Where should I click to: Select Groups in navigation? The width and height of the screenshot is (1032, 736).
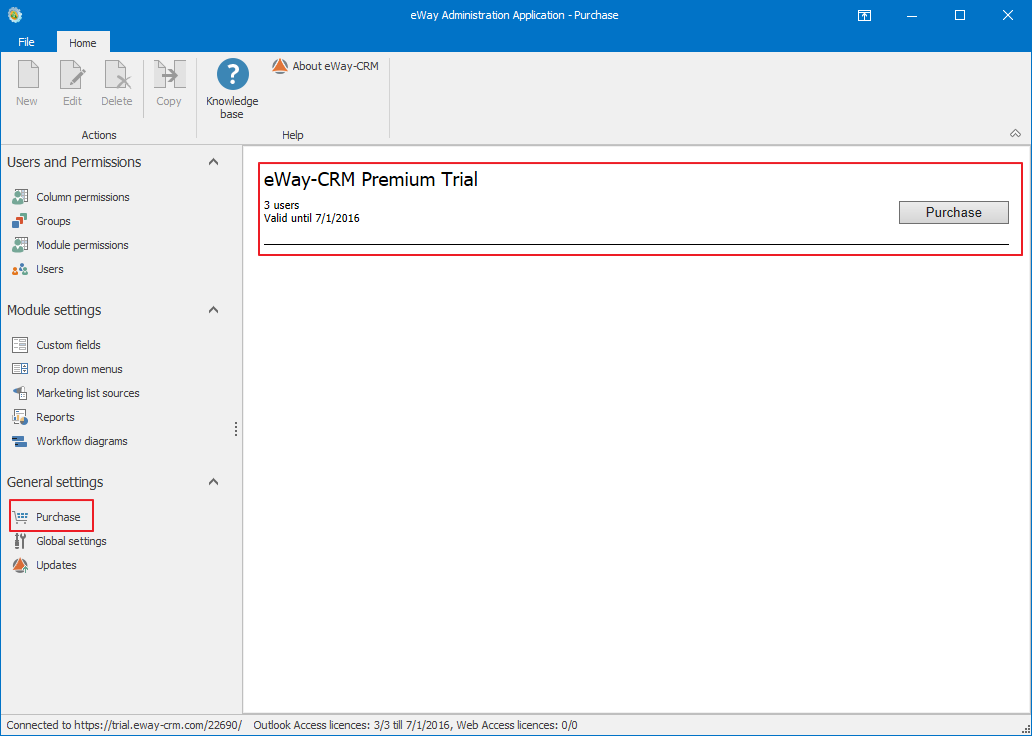(x=53, y=221)
